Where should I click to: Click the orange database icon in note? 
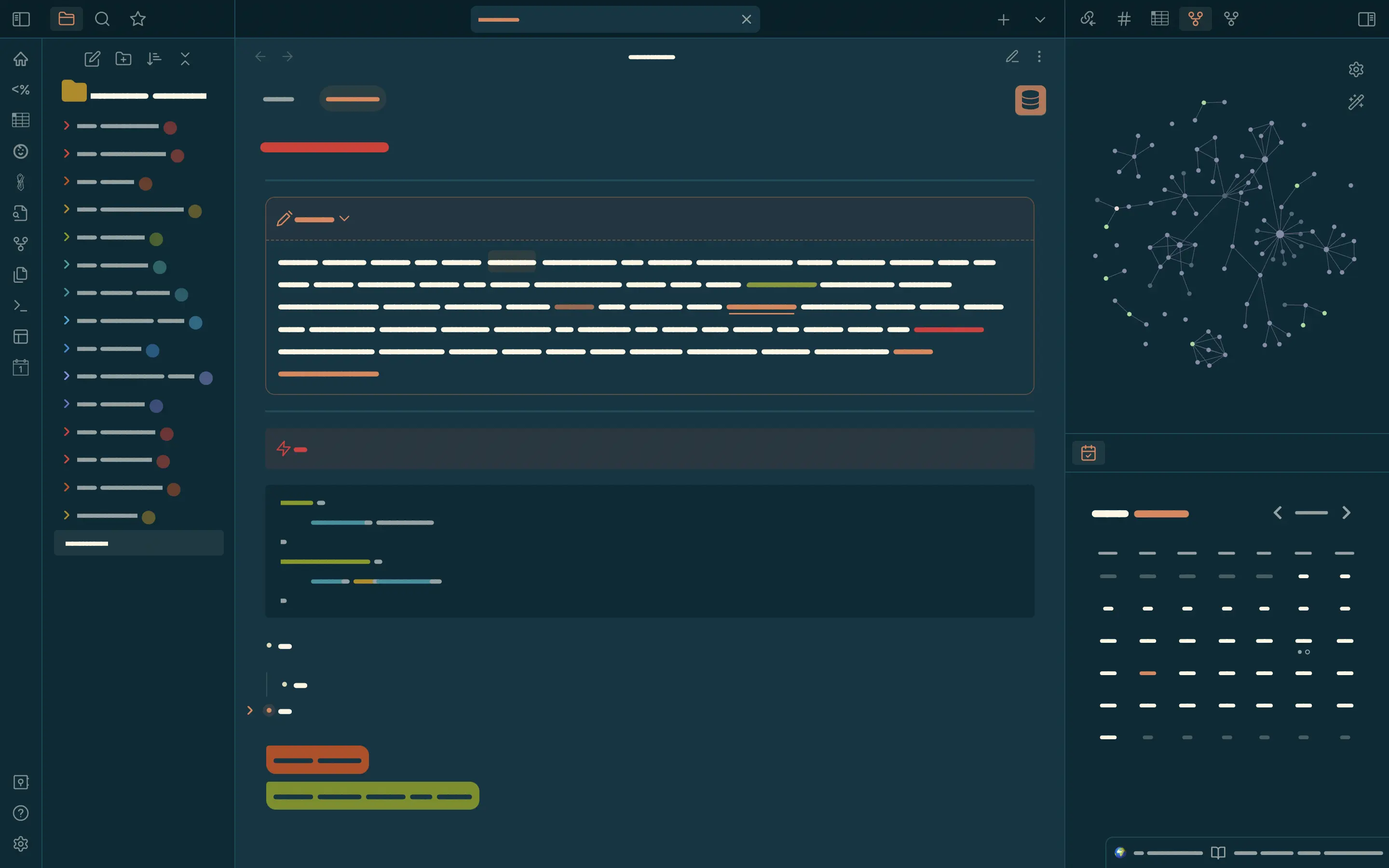coord(1030,100)
